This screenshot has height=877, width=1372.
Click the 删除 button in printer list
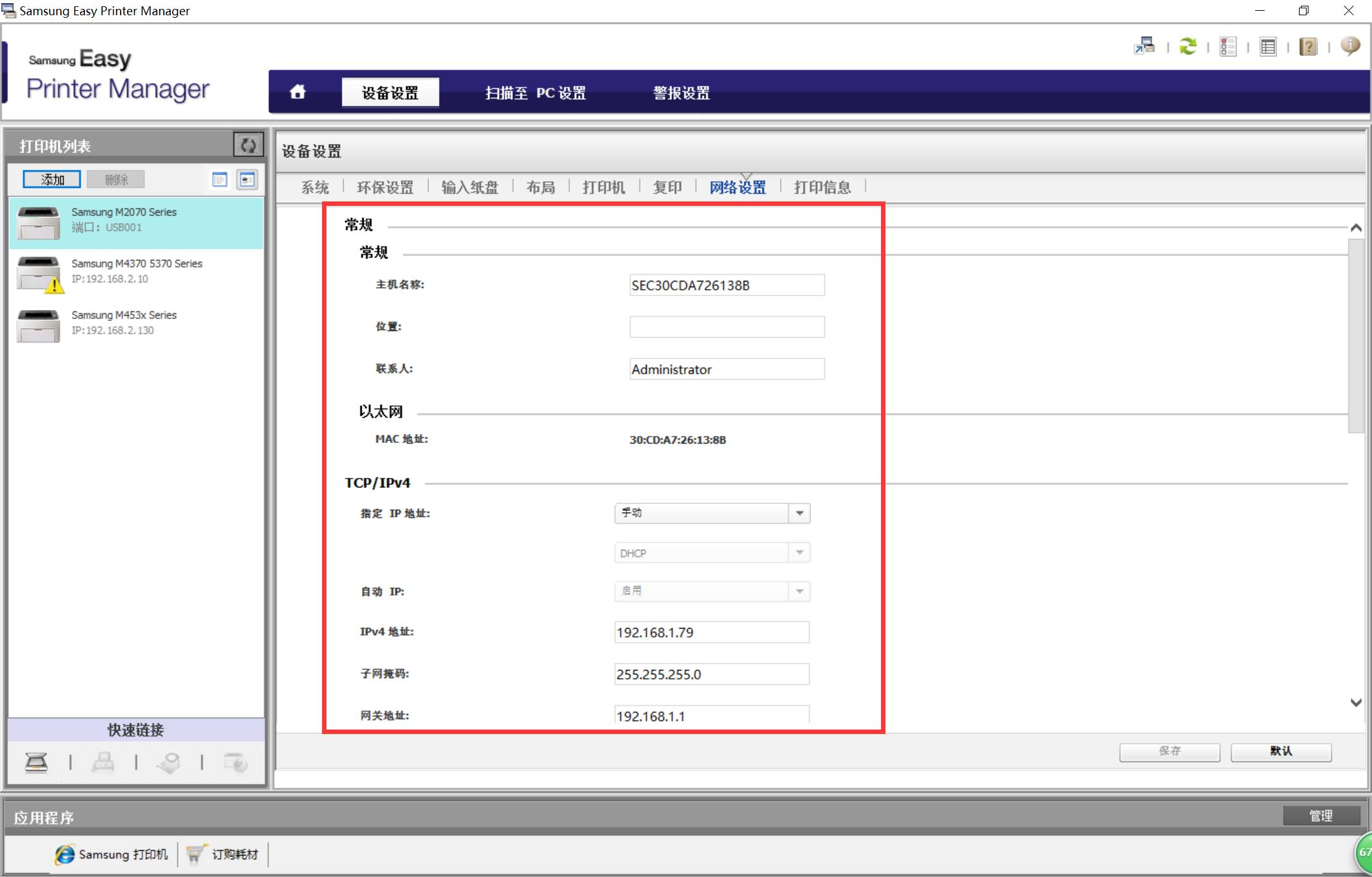(116, 180)
